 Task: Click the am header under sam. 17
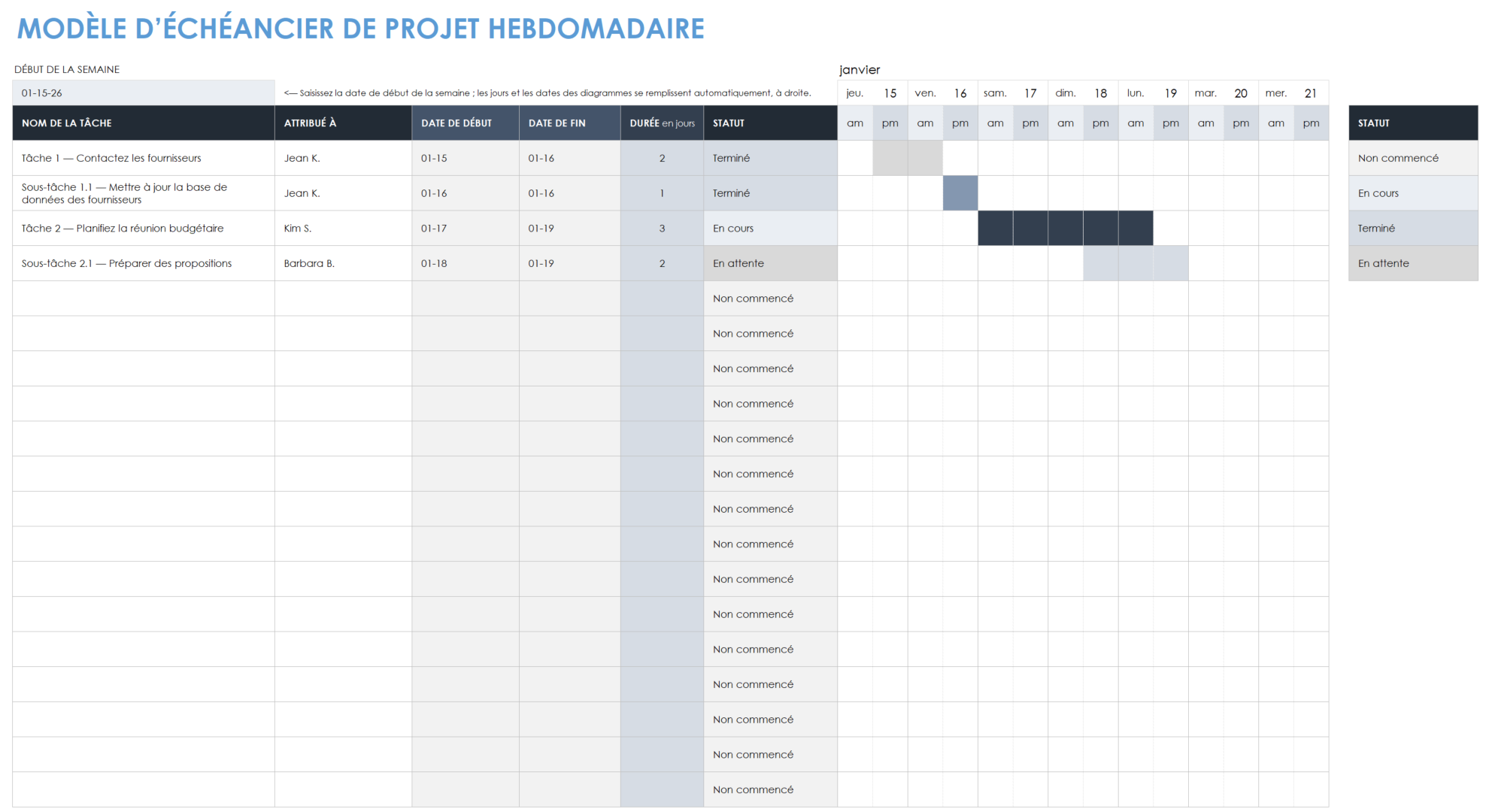pyautogui.click(x=996, y=123)
